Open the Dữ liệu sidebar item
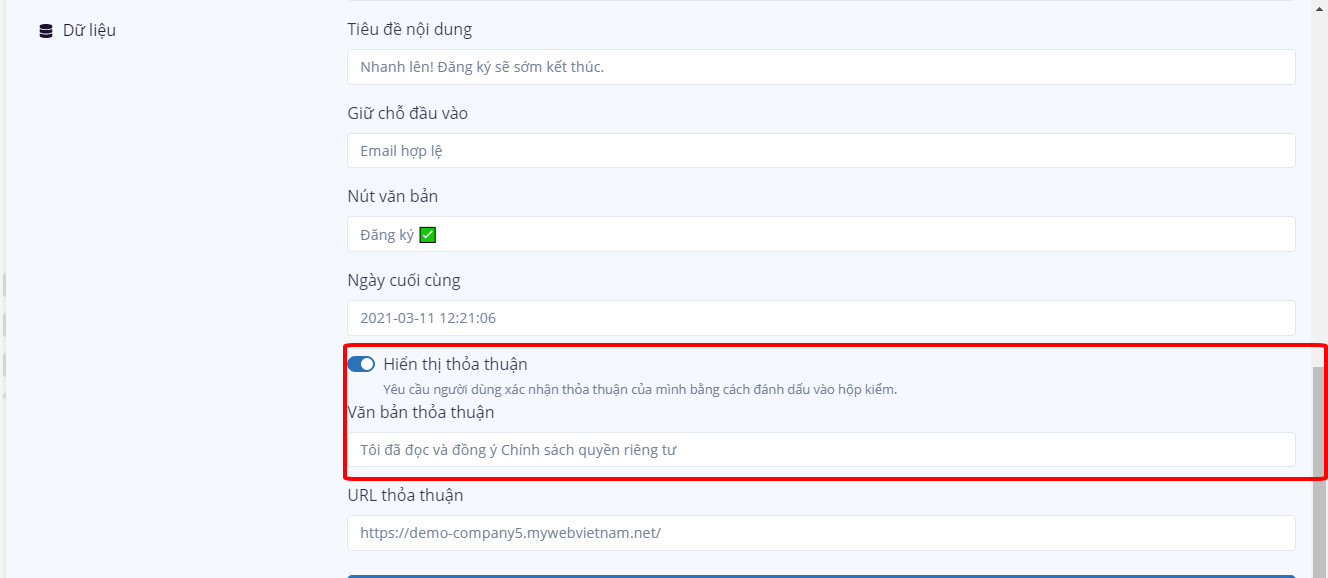This screenshot has width=1328, height=578. click(78, 31)
